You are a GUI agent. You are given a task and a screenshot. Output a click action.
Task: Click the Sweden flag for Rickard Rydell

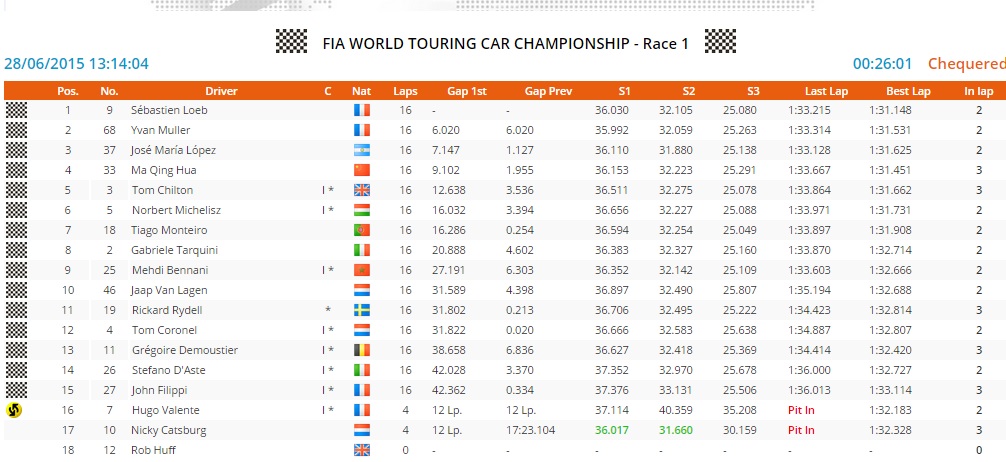(x=361, y=310)
